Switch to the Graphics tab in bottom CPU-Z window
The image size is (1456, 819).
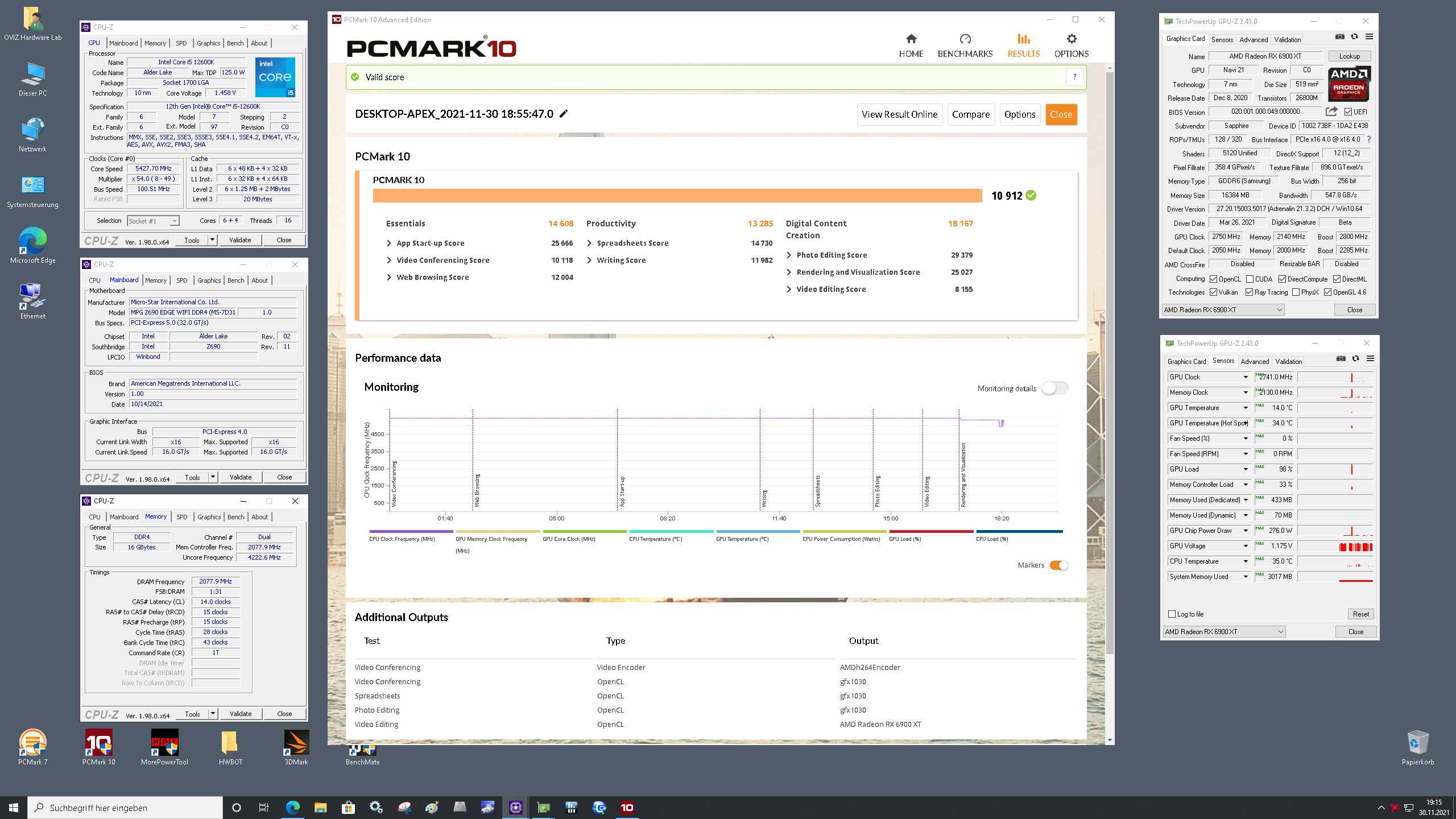pyautogui.click(x=209, y=517)
